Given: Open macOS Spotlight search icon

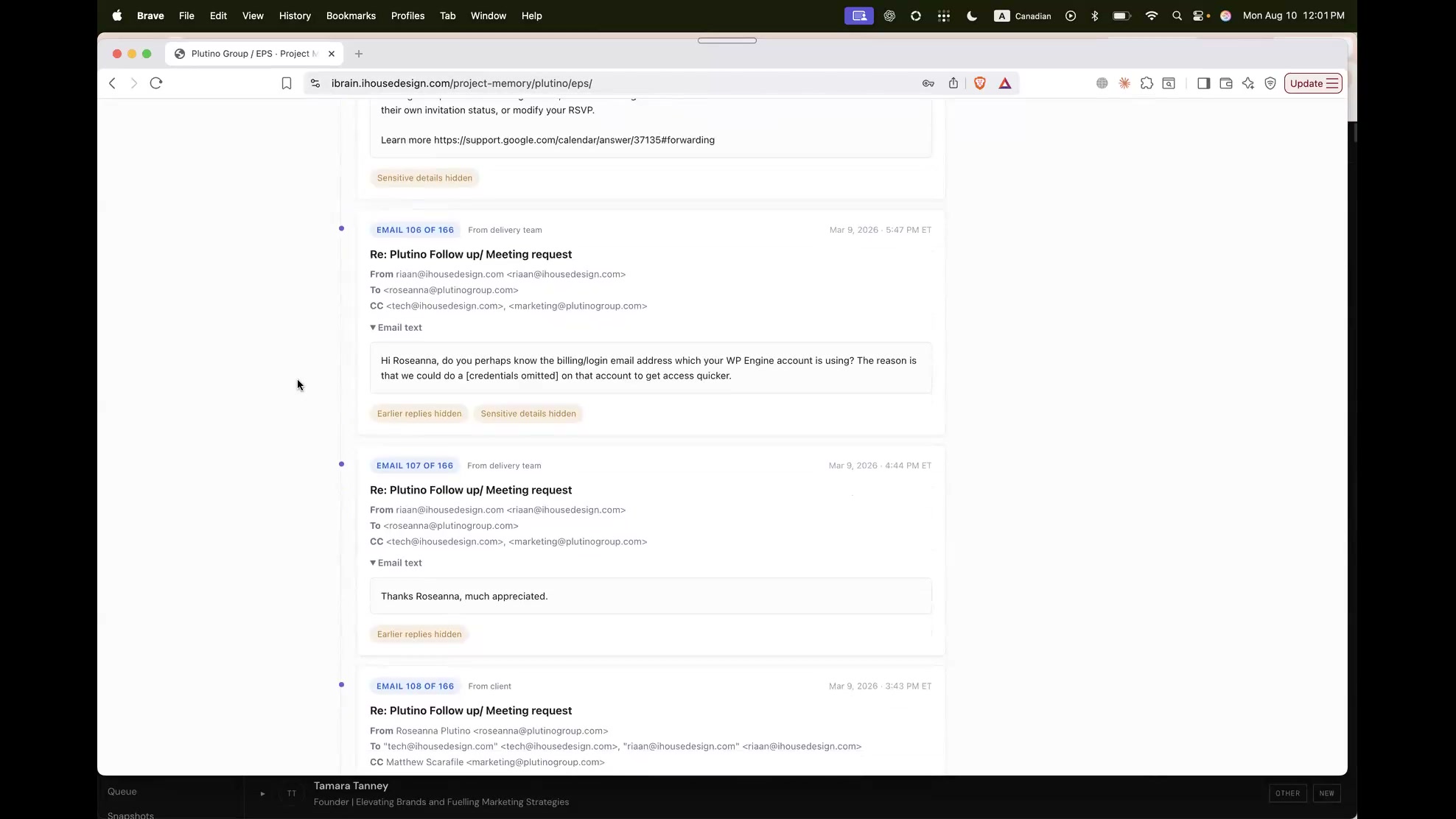Looking at the screenshot, I should click(1177, 15).
